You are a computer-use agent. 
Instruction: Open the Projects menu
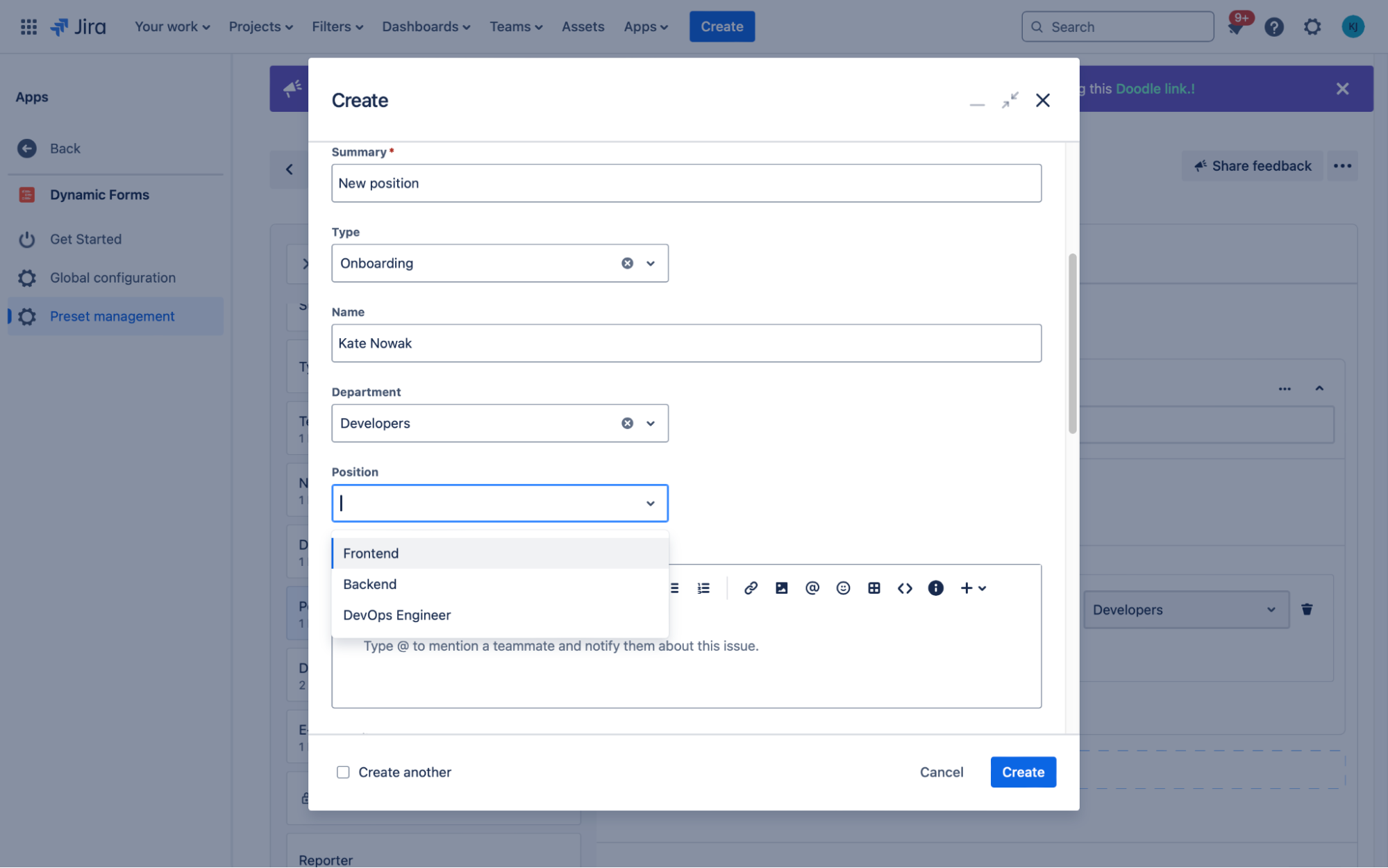[260, 26]
